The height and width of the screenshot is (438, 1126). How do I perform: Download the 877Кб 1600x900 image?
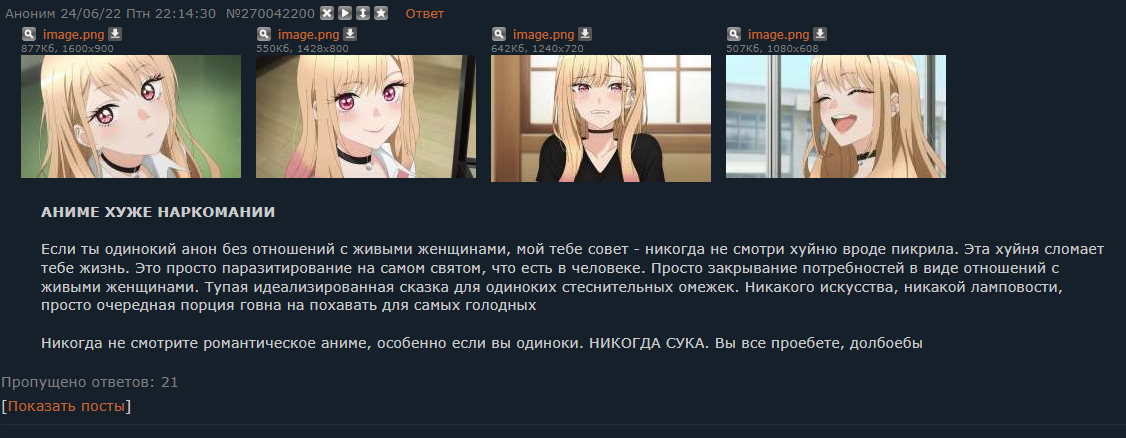click(x=115, y=34)
